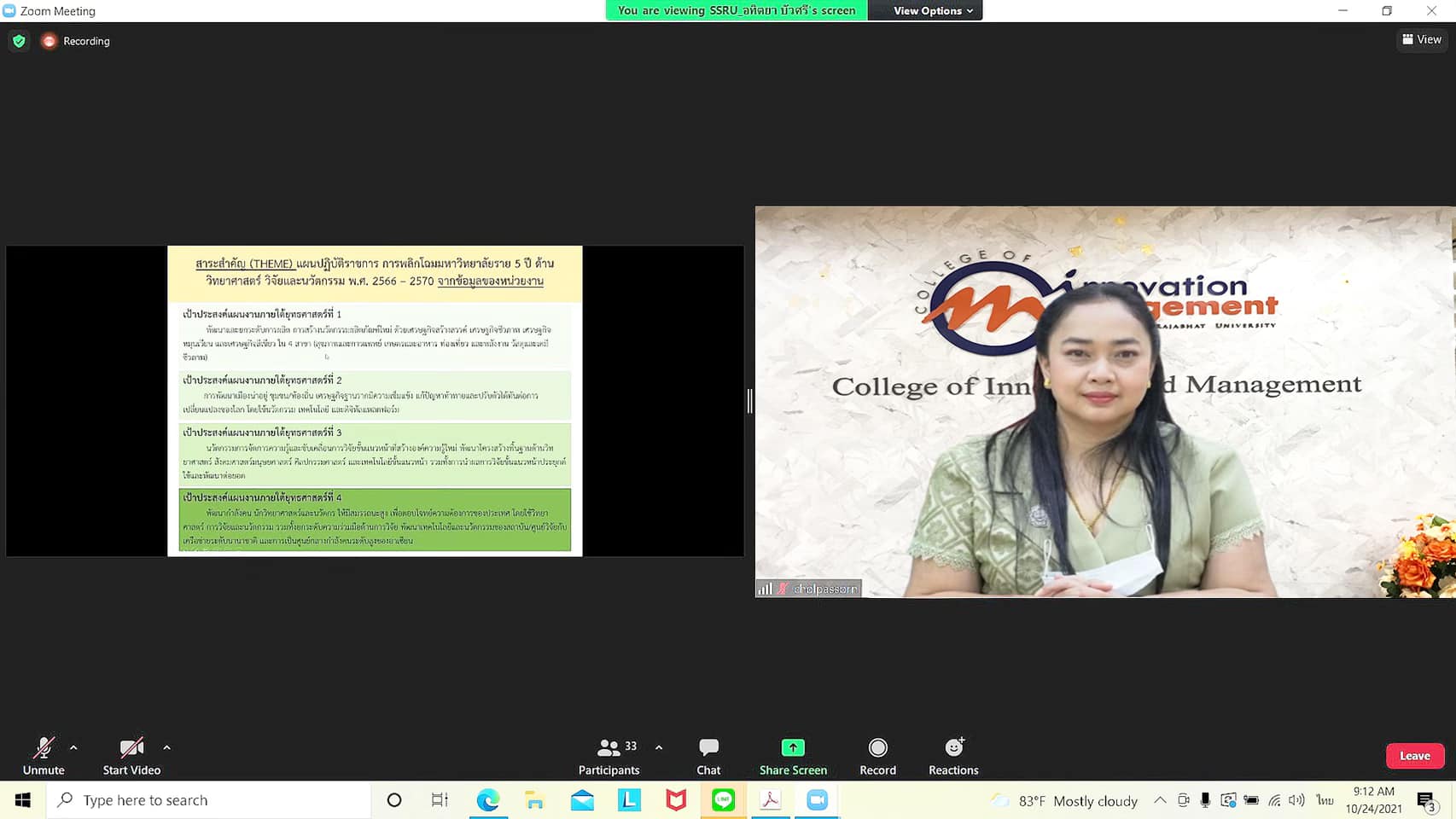Open McAfee icon in the taskbar

676,800
